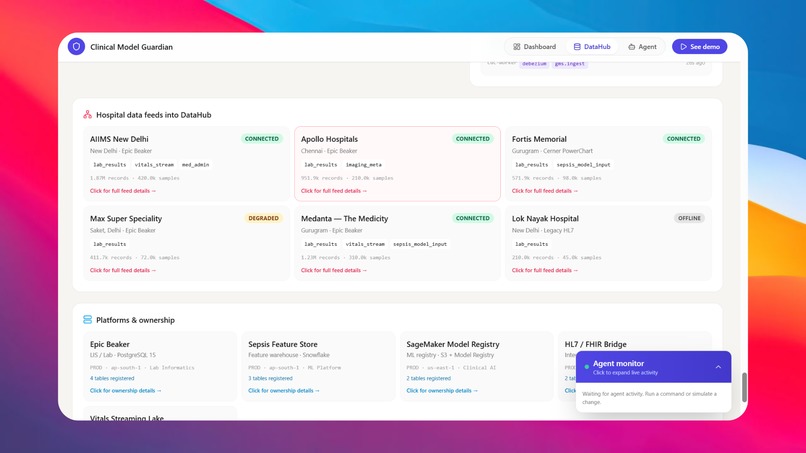Image resolution: width=806 pixels, height=453 pixels.
Task: Click Sepsis Feature Store 3 tables registered
Action: click(270, 378)
